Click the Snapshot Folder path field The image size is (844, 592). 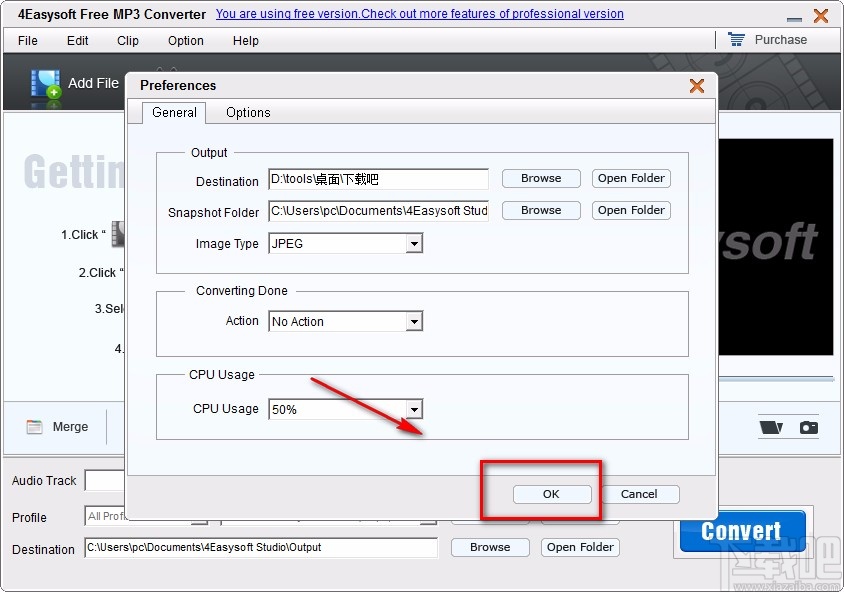pyautogui.click(x=378, y=211)
